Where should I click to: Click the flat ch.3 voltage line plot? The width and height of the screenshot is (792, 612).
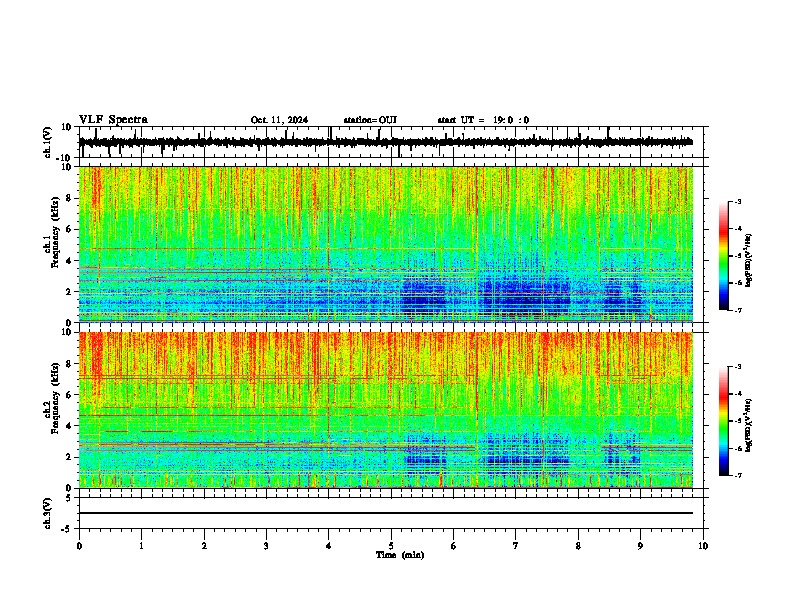pyautogui.click(x=386, y=513)
